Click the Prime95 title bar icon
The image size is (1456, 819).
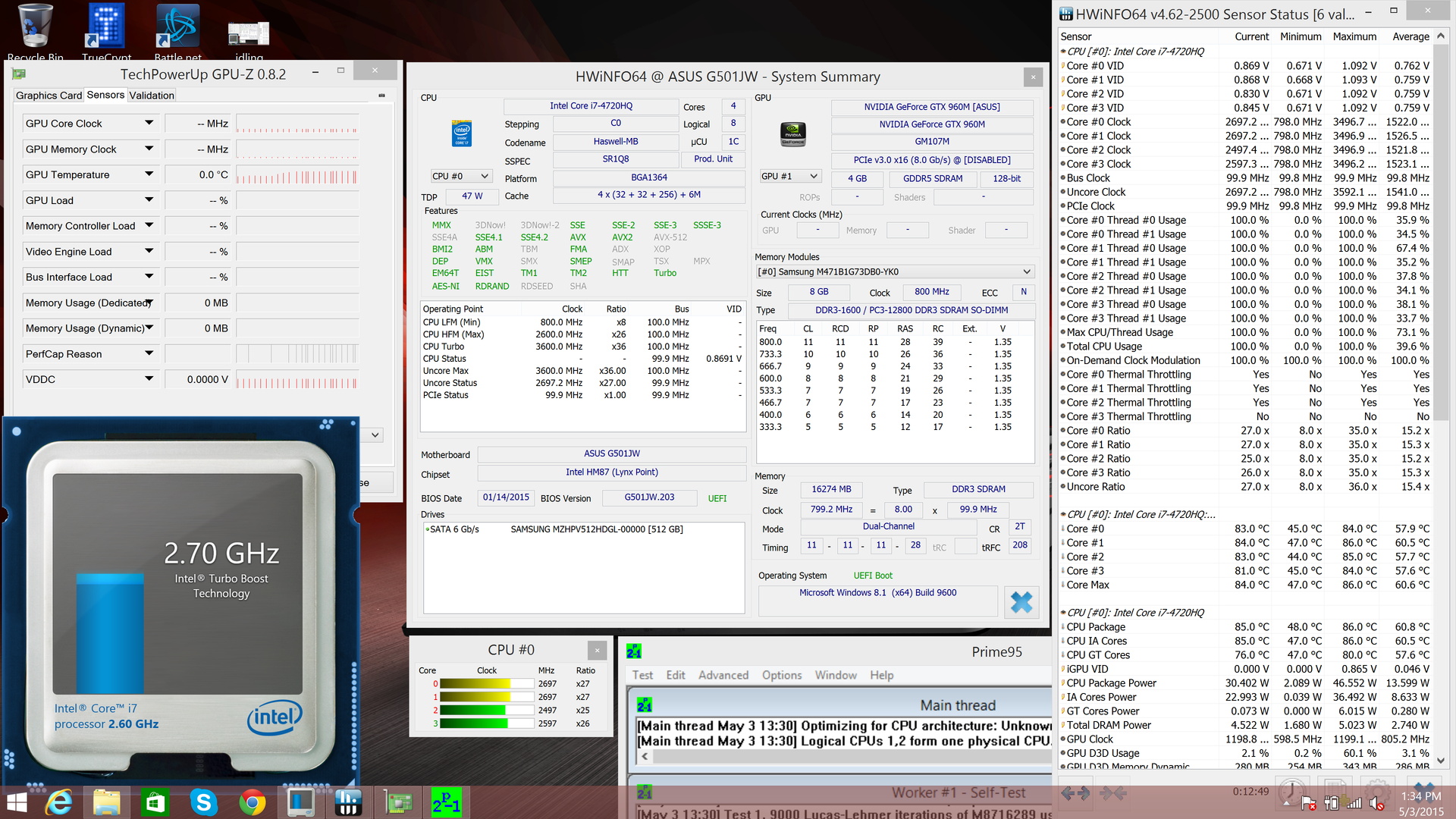634,651
